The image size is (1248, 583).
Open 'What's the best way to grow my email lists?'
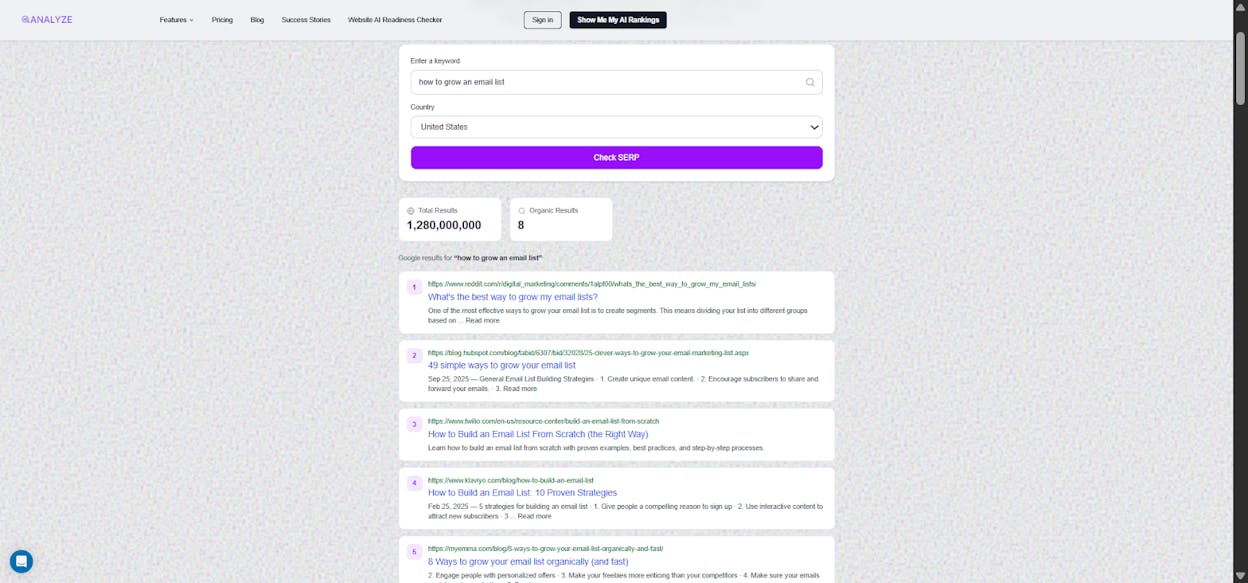(513, 297)
